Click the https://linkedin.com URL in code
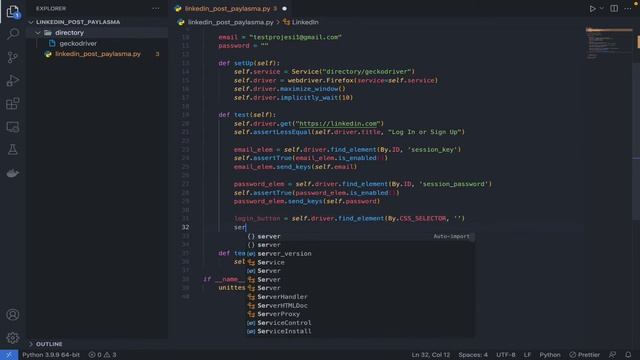The height and width of the screenshot is (360, 640). click(338, 123)
